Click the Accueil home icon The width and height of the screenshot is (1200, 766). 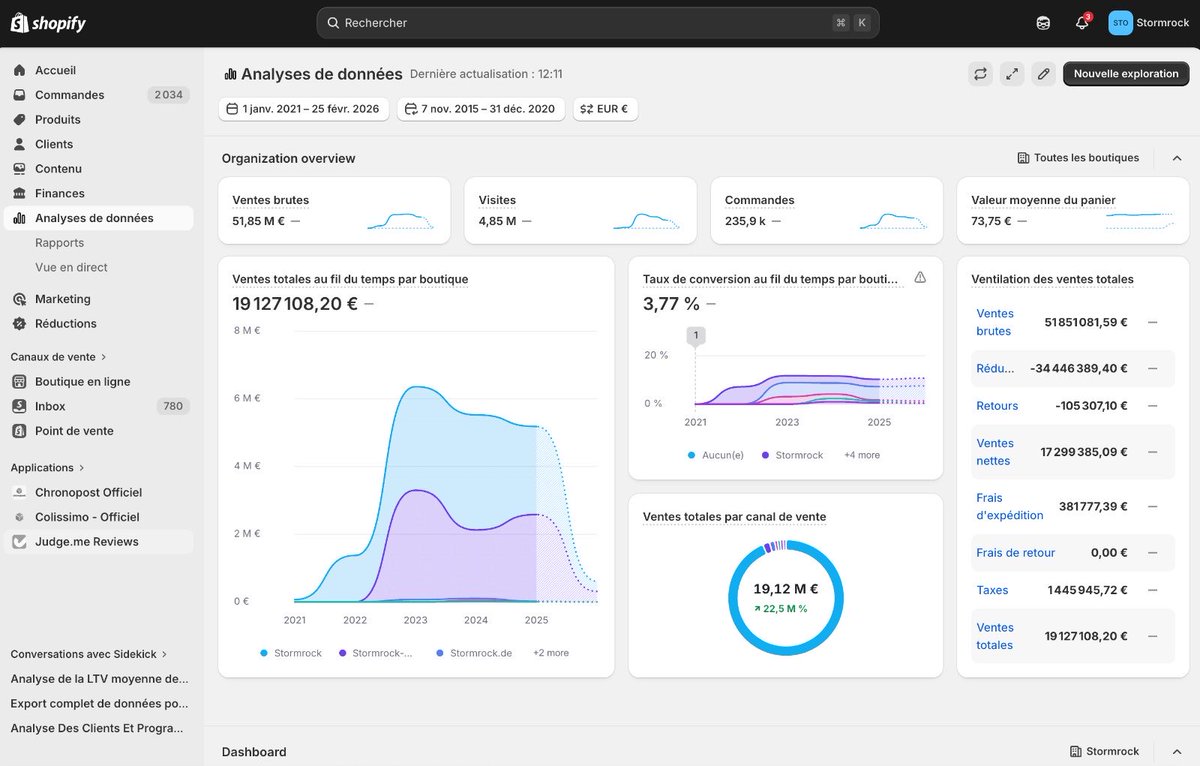coord(20,70)
